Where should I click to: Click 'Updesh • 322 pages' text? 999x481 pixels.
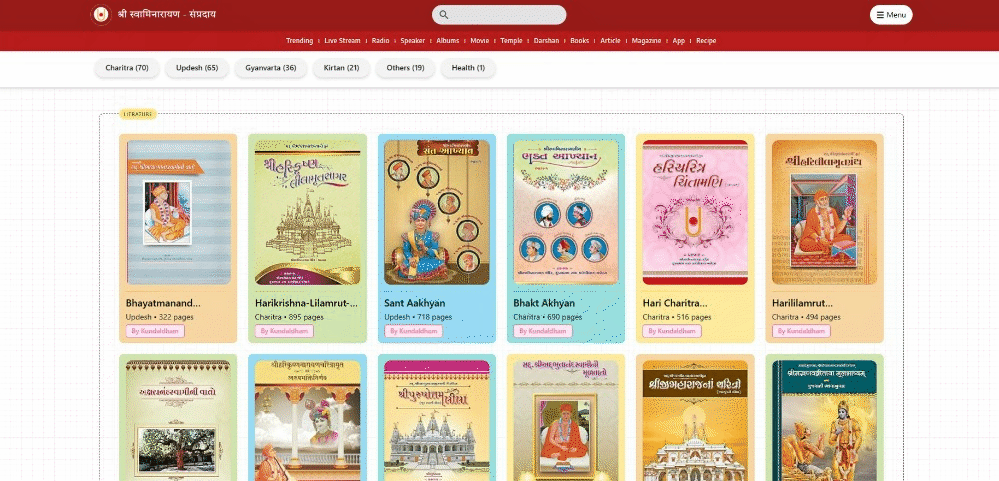click(160, 317)
